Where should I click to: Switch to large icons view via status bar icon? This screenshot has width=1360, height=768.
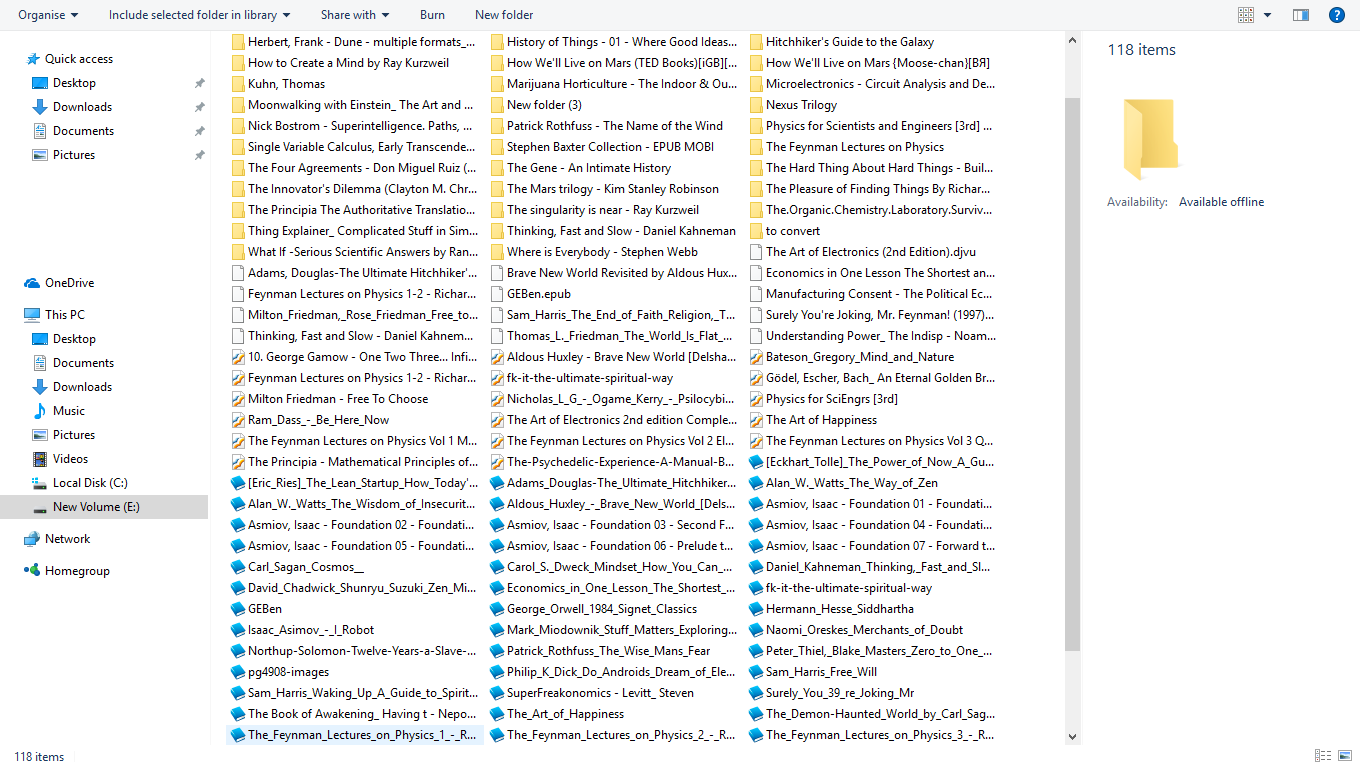coord(1345,756)
